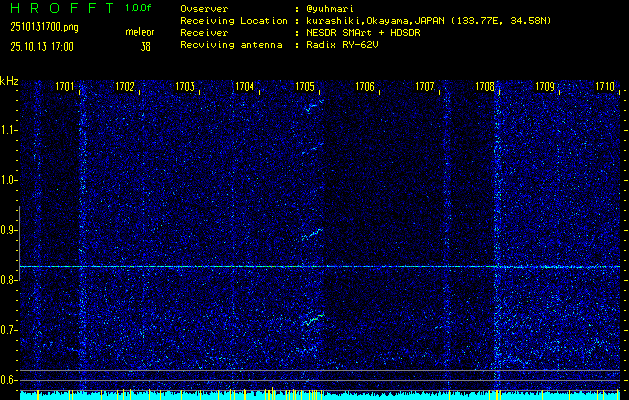
Task: Click the 1703 time marker
Action: click(x=185, y=87)
